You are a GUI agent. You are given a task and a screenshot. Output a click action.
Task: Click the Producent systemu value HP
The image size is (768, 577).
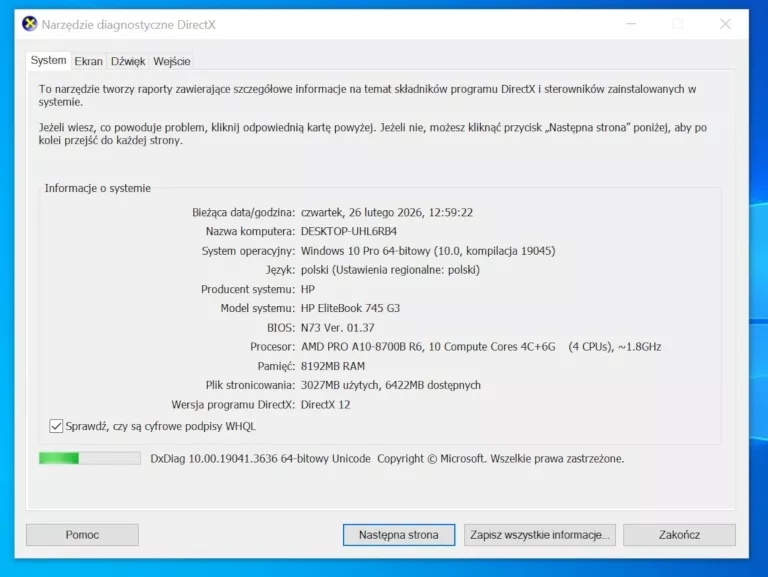pyautogui.click(x=308, y=289)
